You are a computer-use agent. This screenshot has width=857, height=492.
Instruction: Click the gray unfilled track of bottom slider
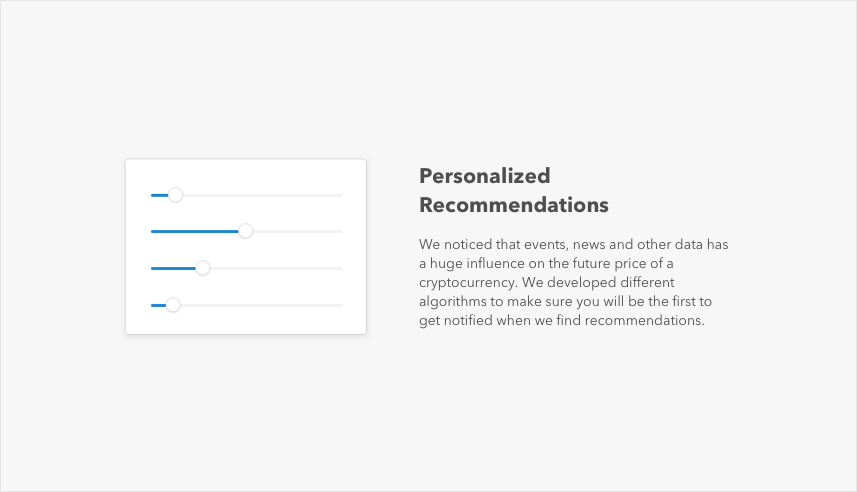pos(262,305)
